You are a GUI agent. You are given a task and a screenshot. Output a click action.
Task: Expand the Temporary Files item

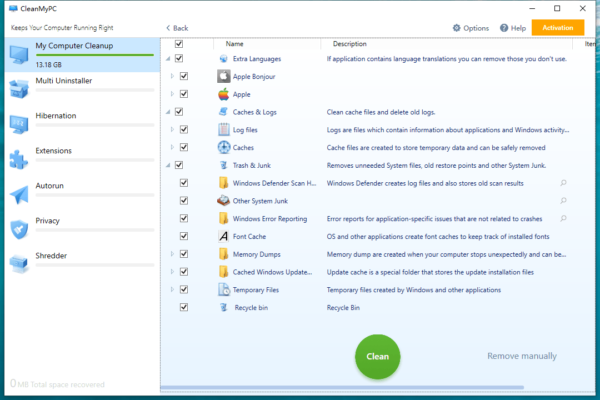[x=172, y=289]
